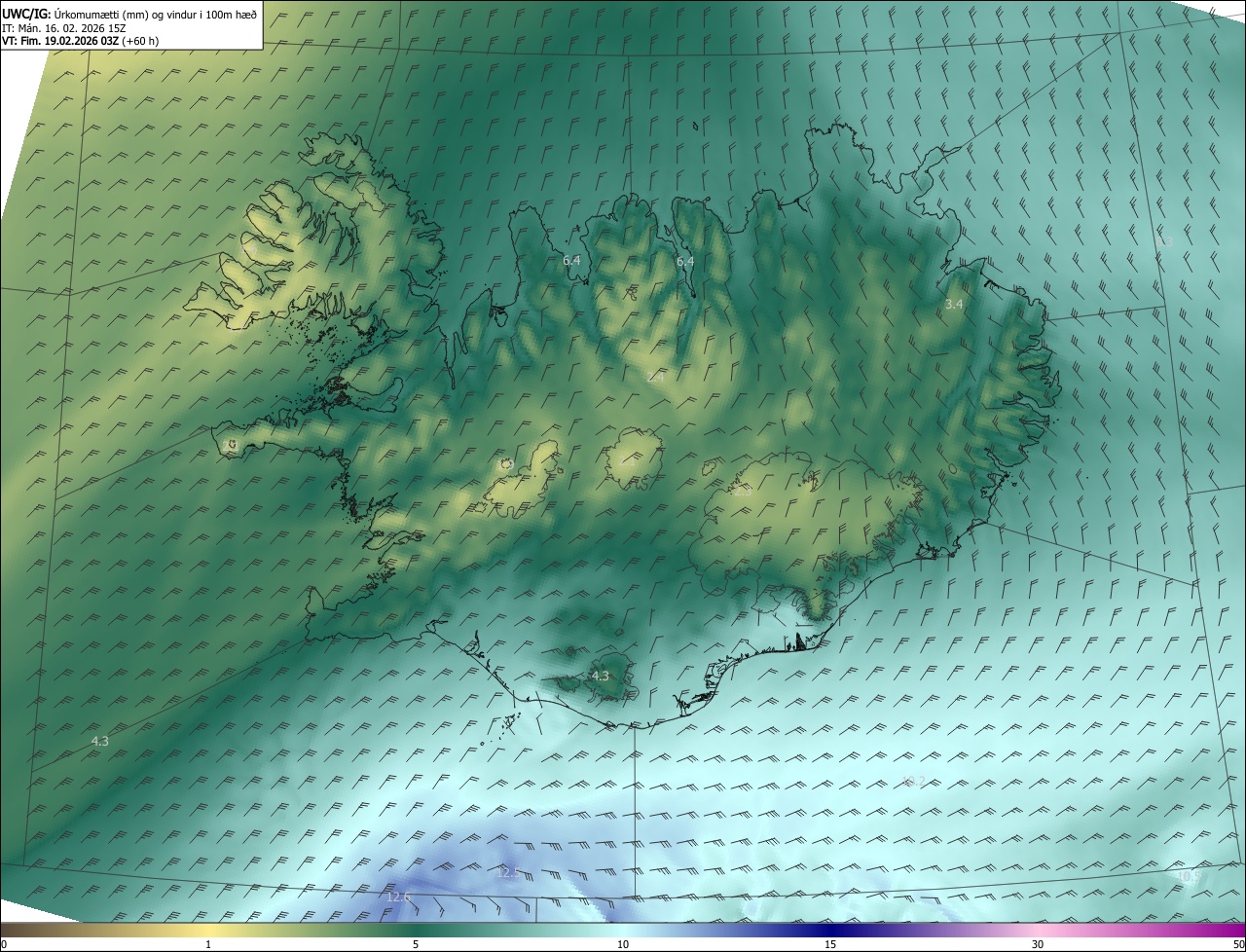This screenshot has width=1246, height=952.
Task: Click the '10.2' value label south of Iceland
Action: coord(913,781)
